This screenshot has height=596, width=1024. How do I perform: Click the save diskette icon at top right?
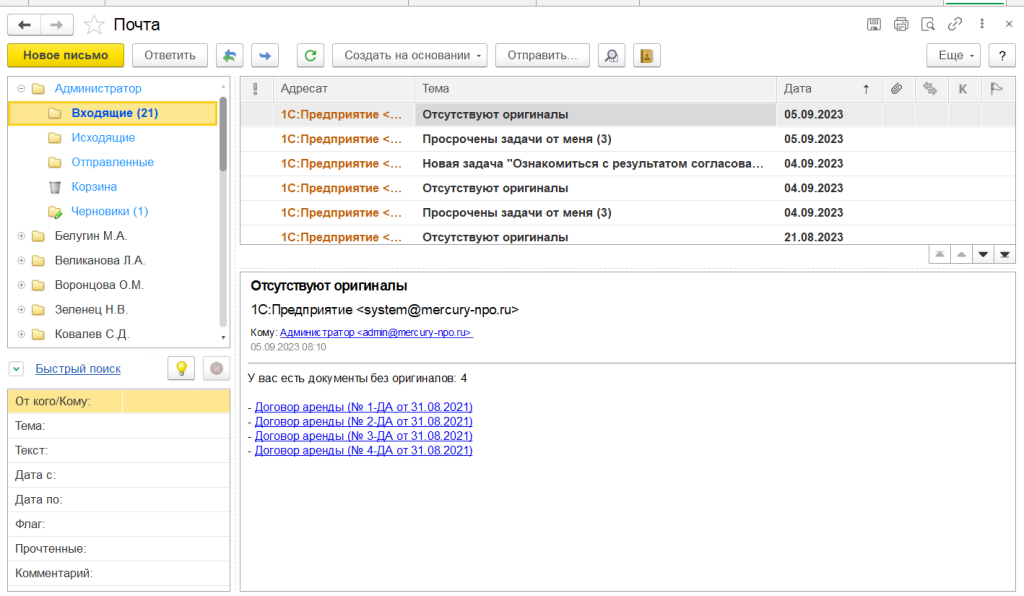pos(874,25)
